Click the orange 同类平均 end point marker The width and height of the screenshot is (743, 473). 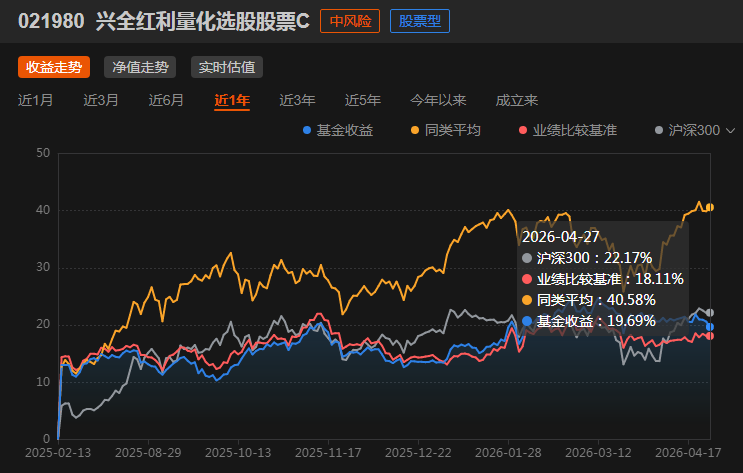[710, 207]
